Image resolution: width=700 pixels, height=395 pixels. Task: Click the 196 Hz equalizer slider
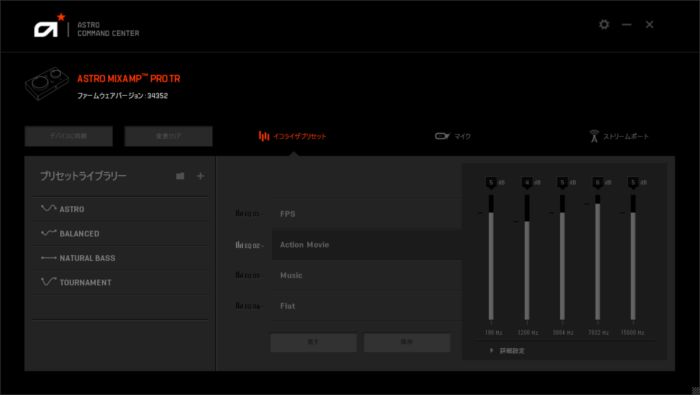(x=491, y=257)
